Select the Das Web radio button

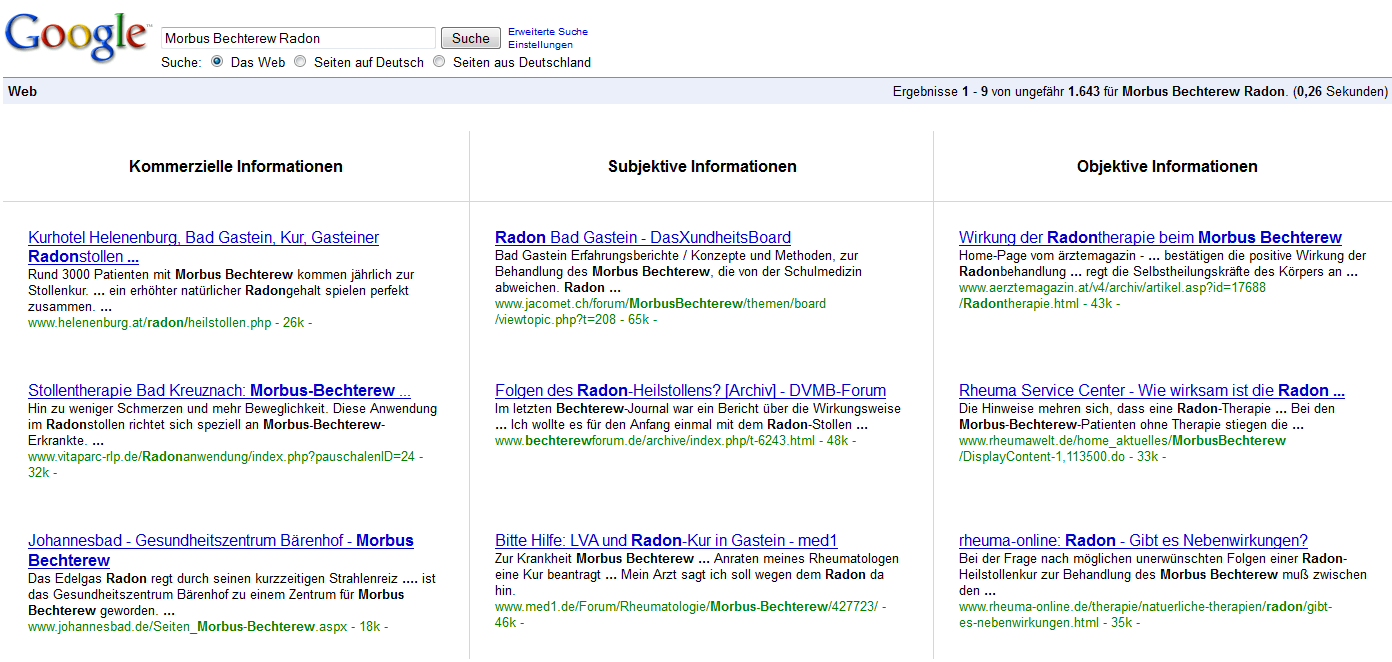coord(217,62)
